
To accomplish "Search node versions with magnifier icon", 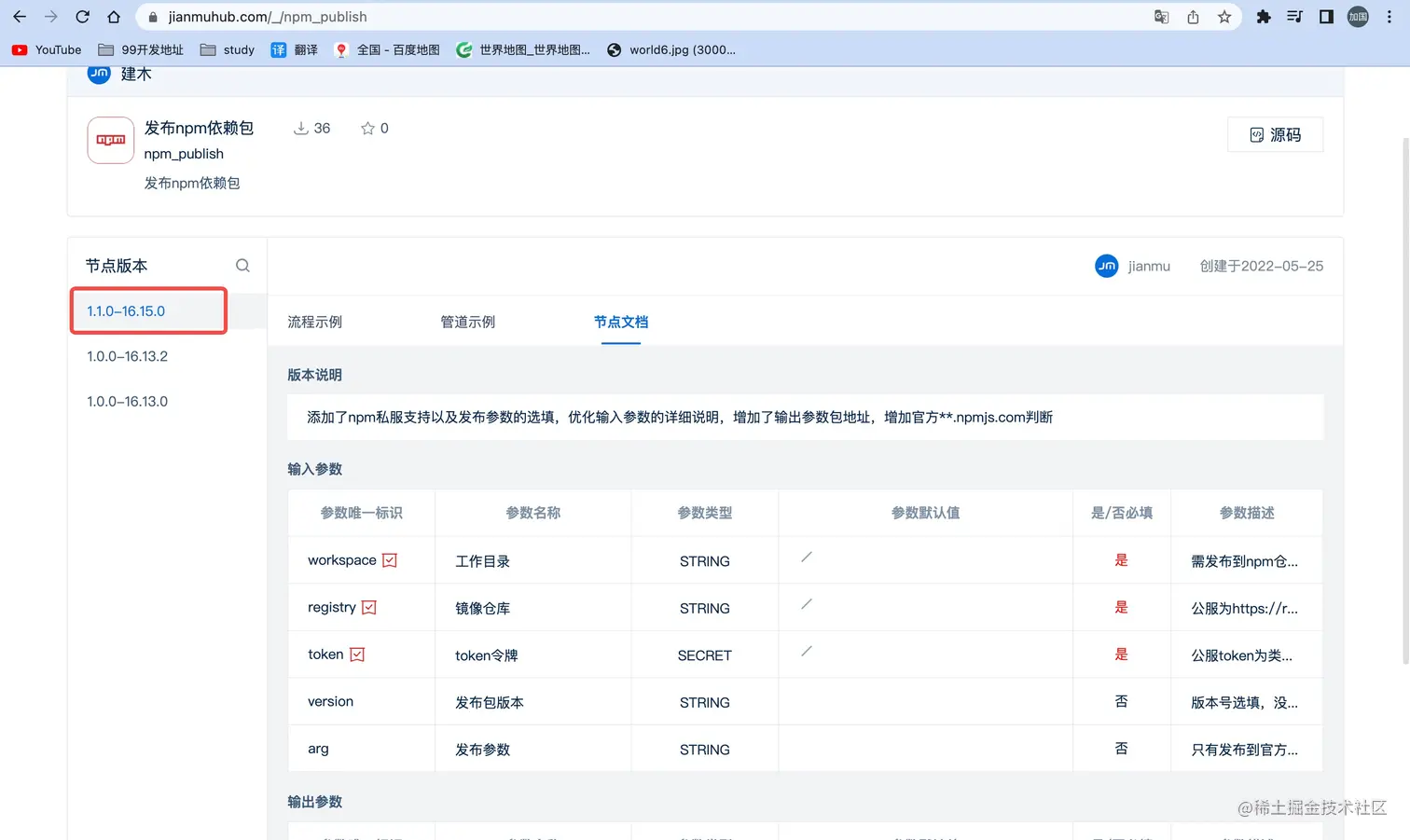I will (242, 266).
